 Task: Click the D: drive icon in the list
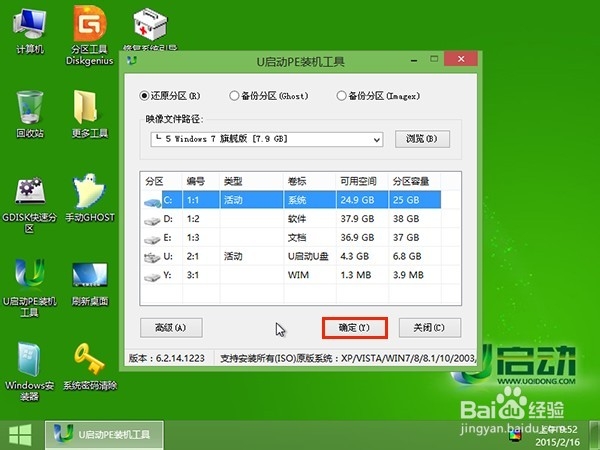tap(152, 220)
